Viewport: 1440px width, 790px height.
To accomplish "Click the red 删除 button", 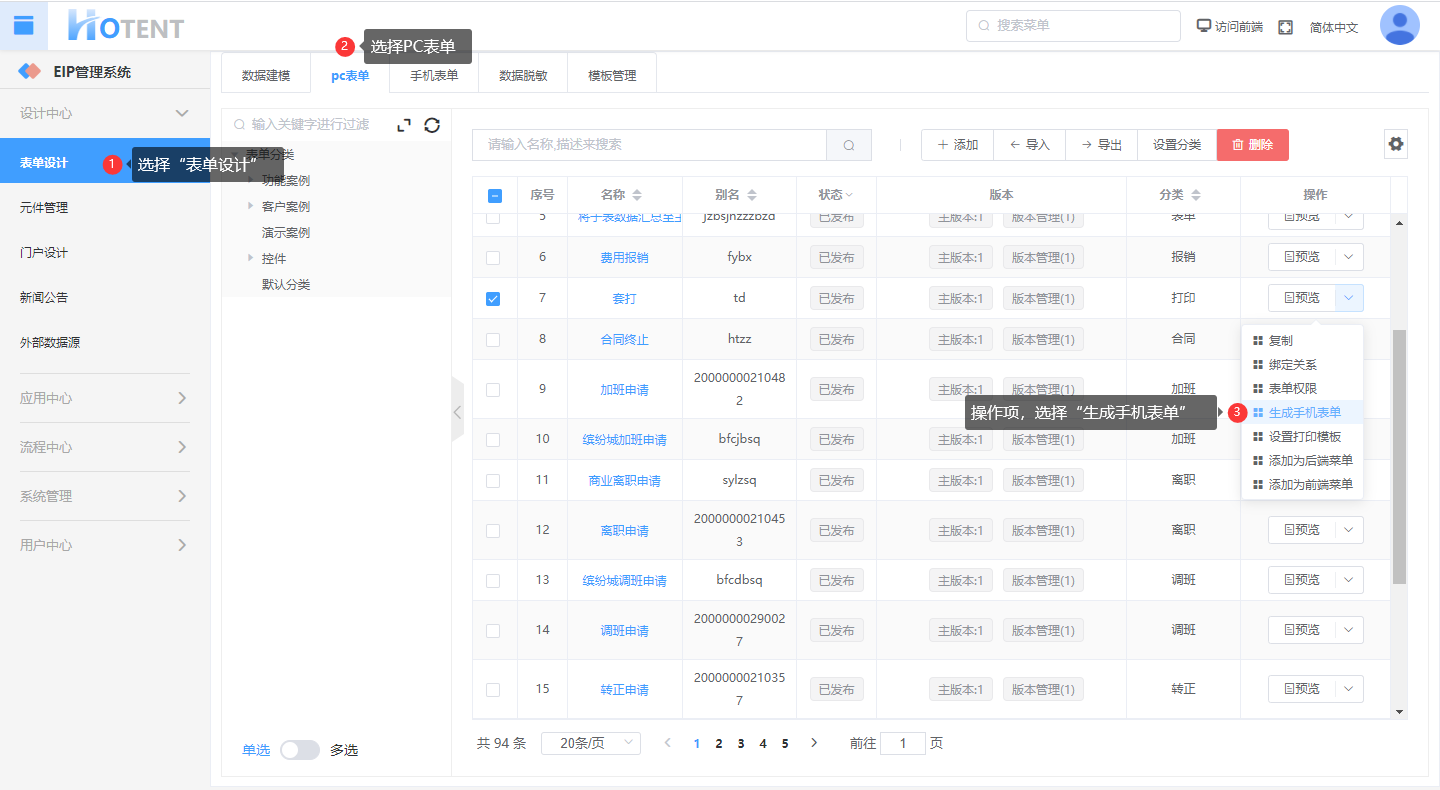I will [1252, 145].
